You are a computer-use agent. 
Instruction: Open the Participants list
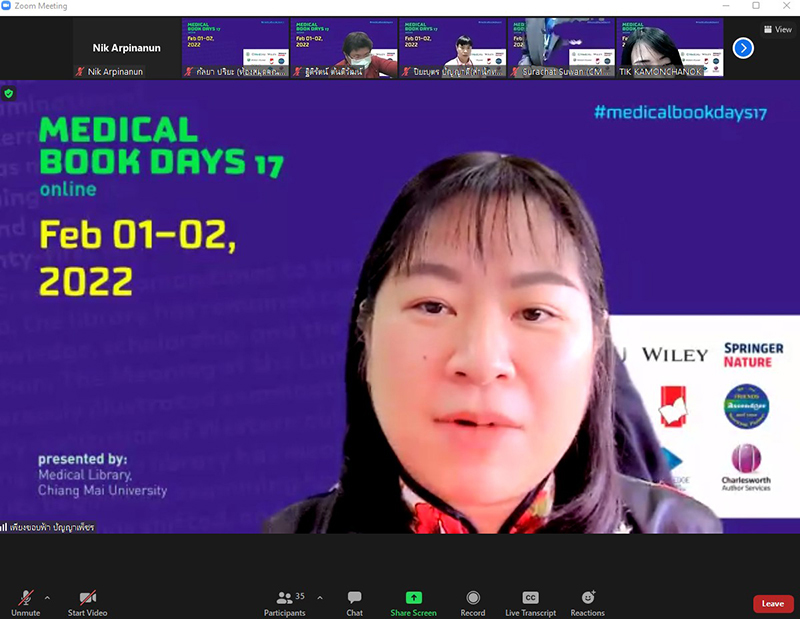tap(284, 602)
